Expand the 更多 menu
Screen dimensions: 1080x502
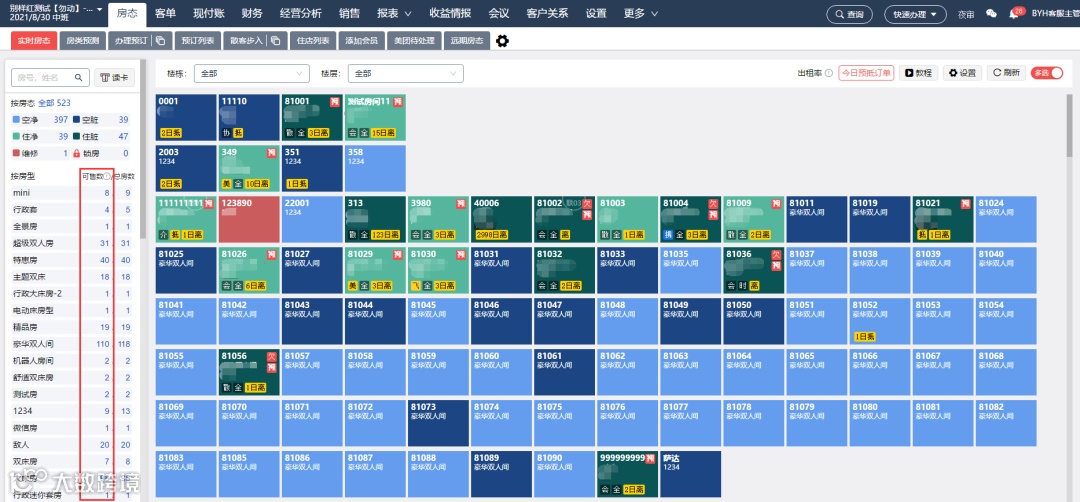click(x=641, y=14)
